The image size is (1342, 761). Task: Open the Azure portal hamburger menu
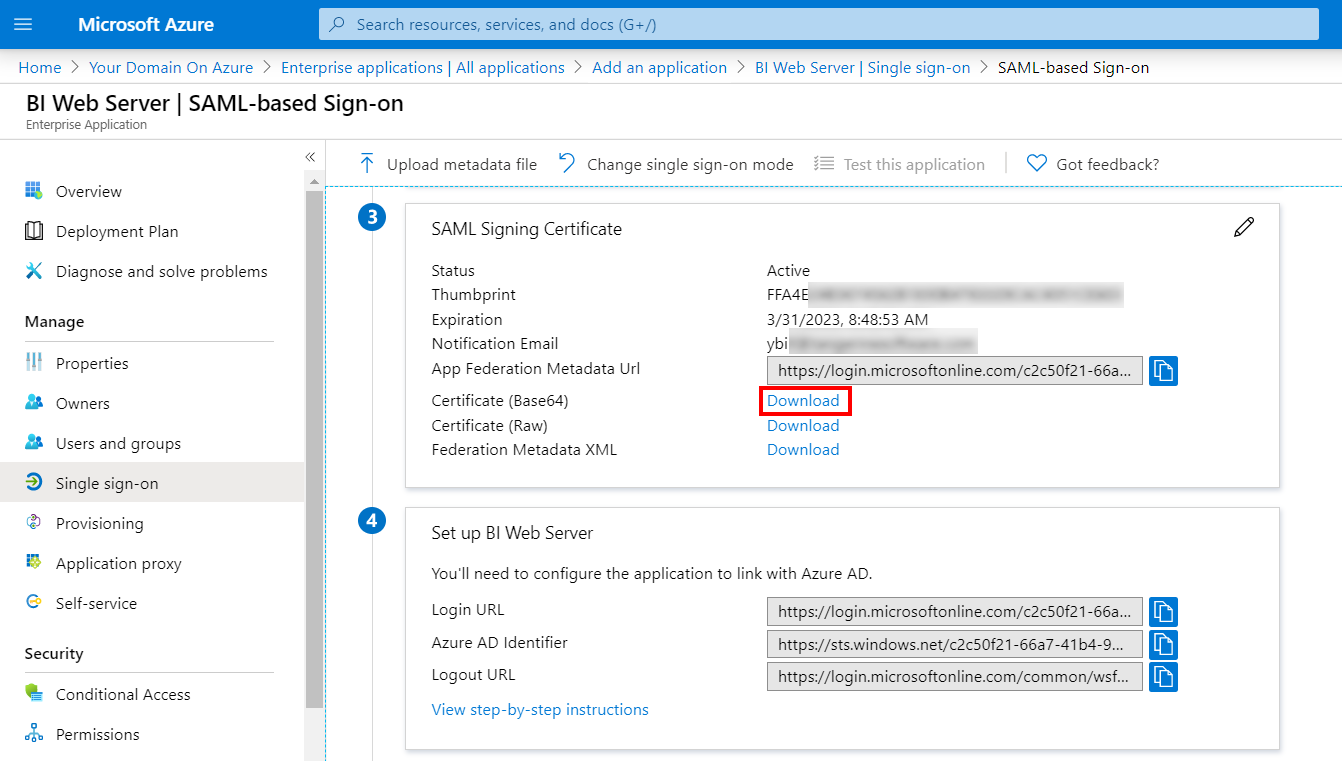23,23
